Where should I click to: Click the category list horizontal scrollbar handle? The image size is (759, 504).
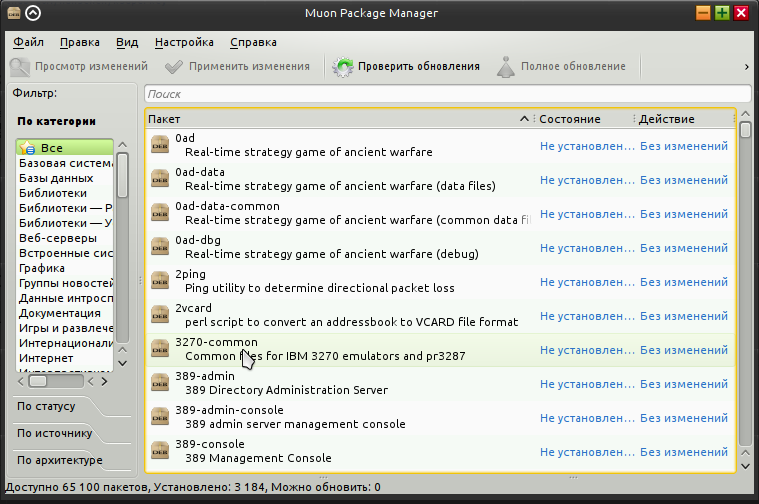38,382
